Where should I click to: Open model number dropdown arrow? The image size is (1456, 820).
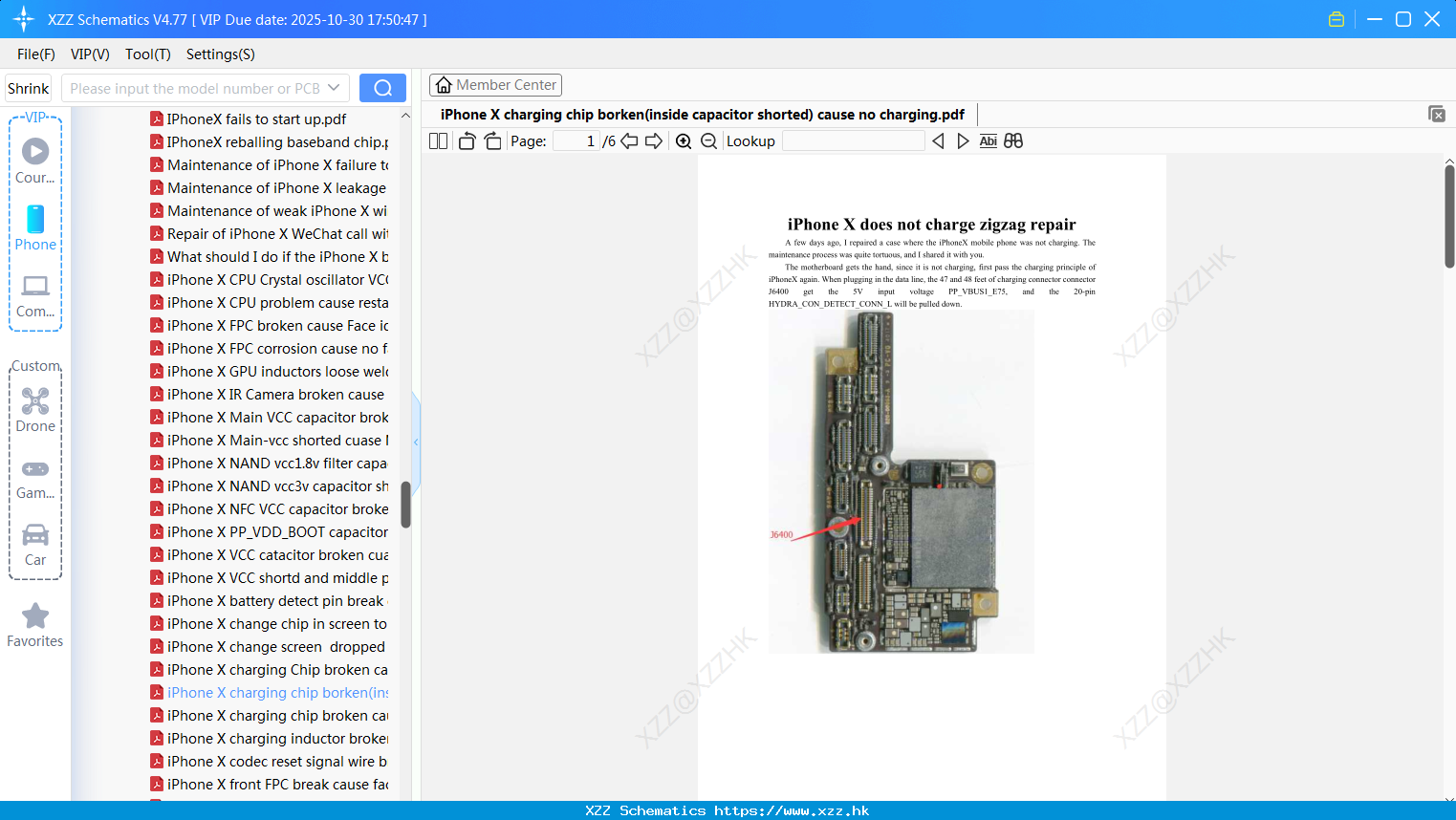[x=334, y=88]
